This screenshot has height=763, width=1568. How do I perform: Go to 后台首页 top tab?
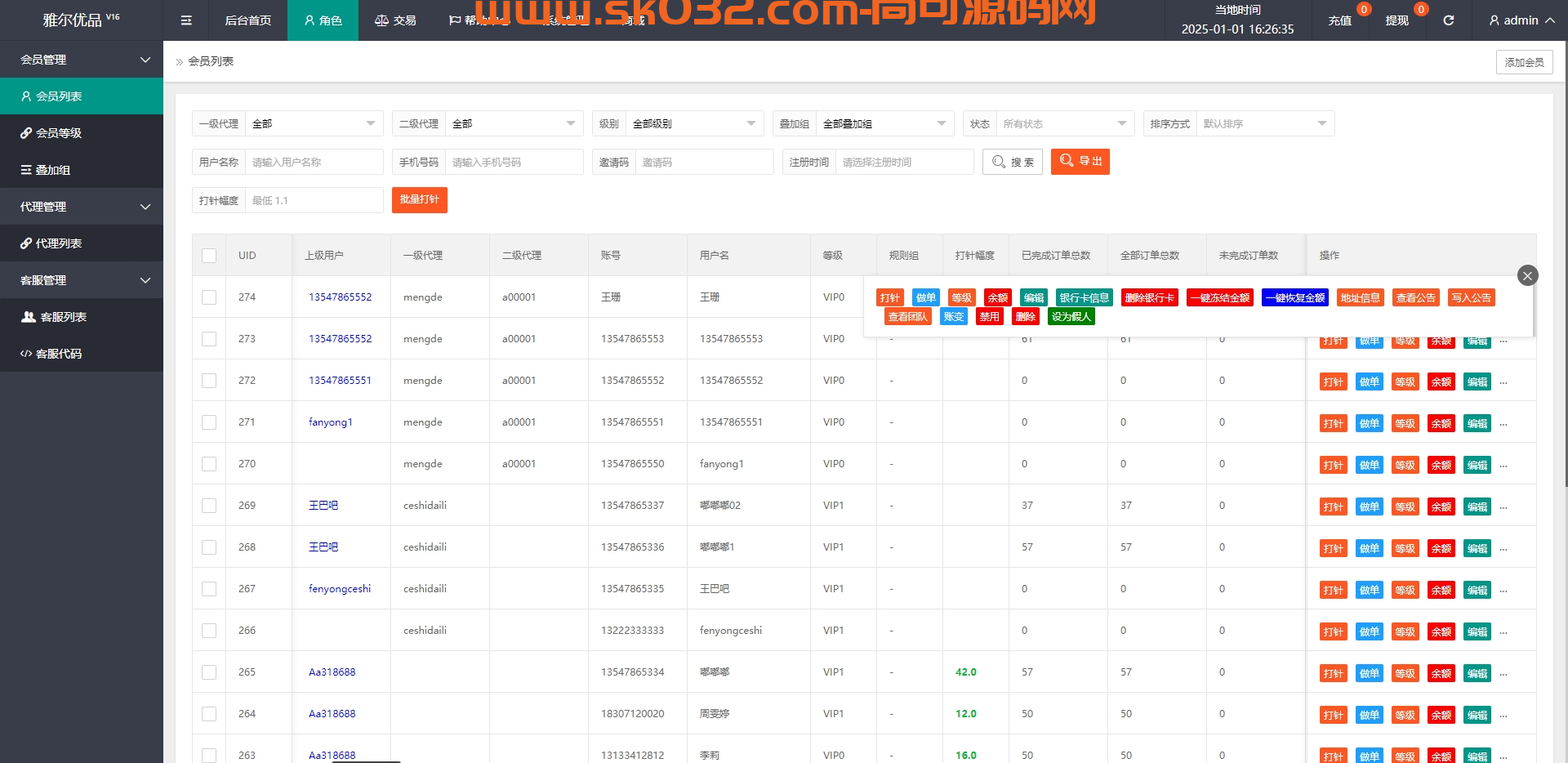coord(248,20)
